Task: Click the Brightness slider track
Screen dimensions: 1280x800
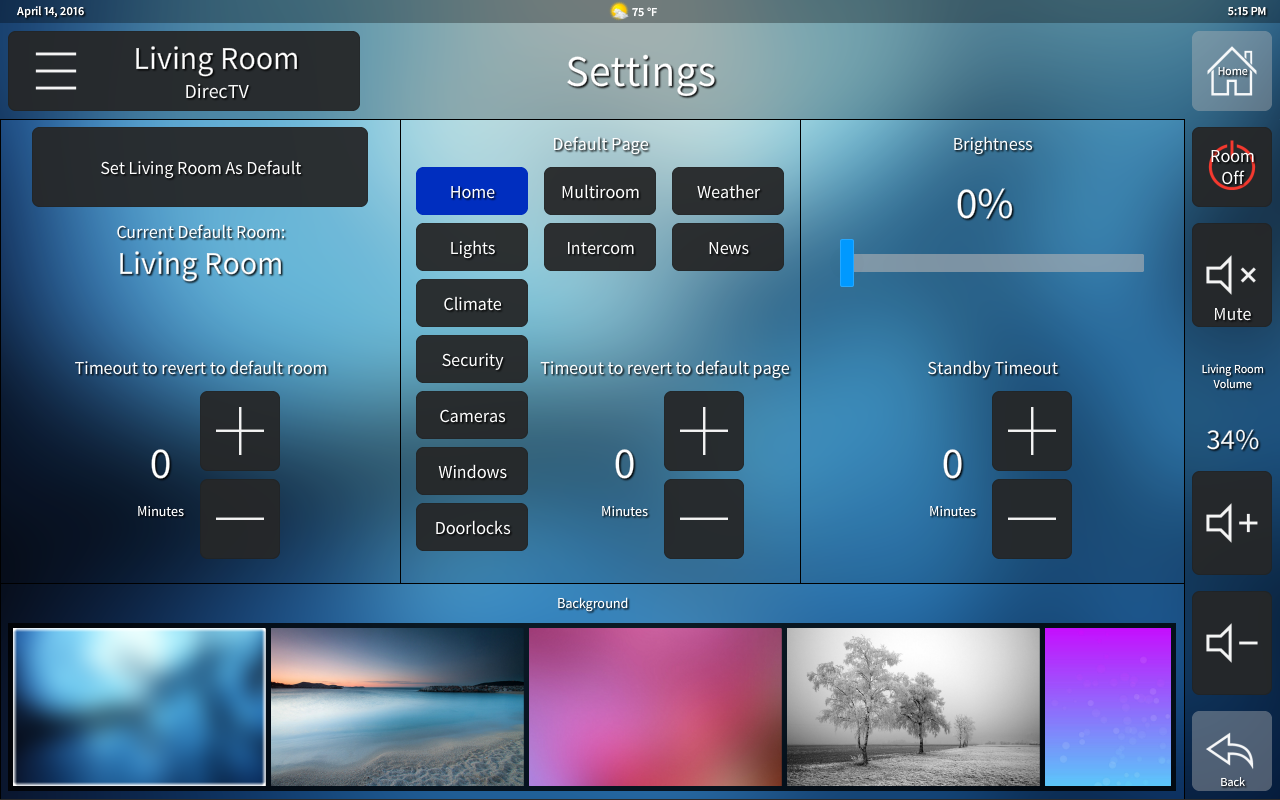Action: coord(996,263)
